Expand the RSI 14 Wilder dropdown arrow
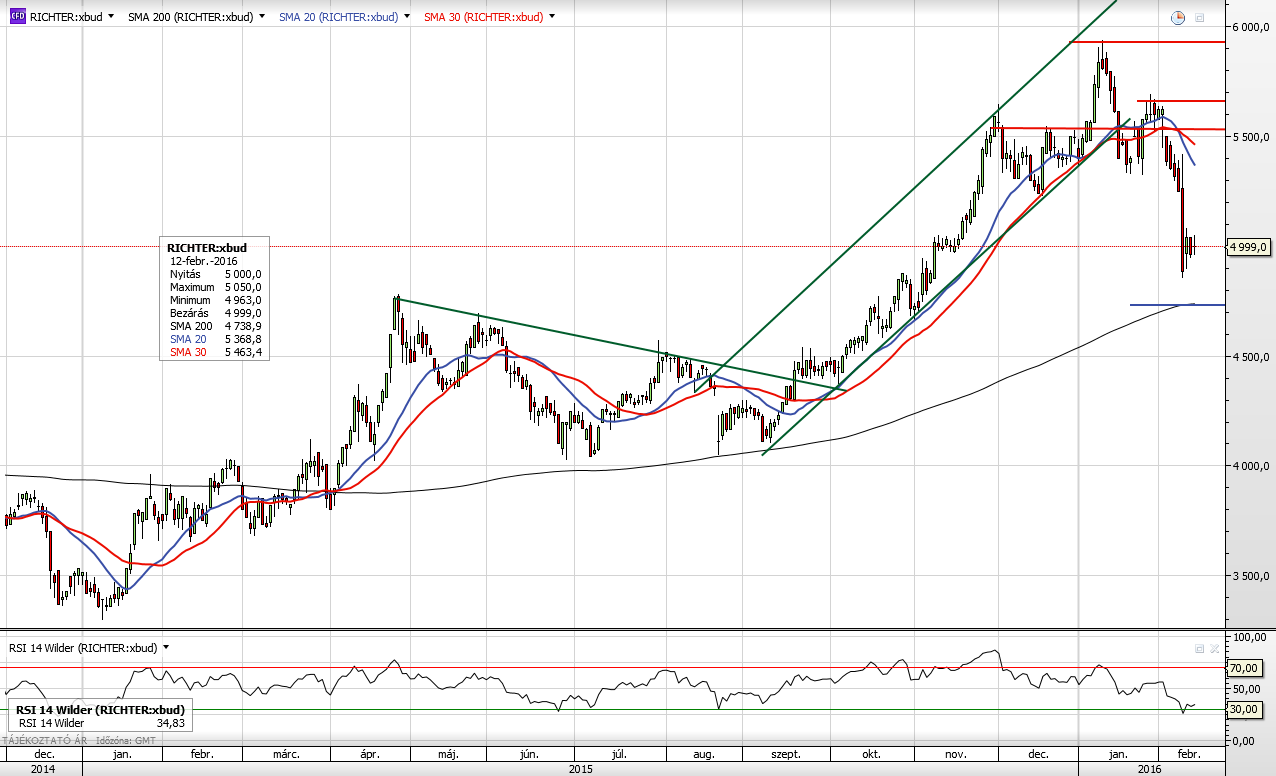Image resolution: width=1276 pixels, height=776 pixels. [166, 648]
